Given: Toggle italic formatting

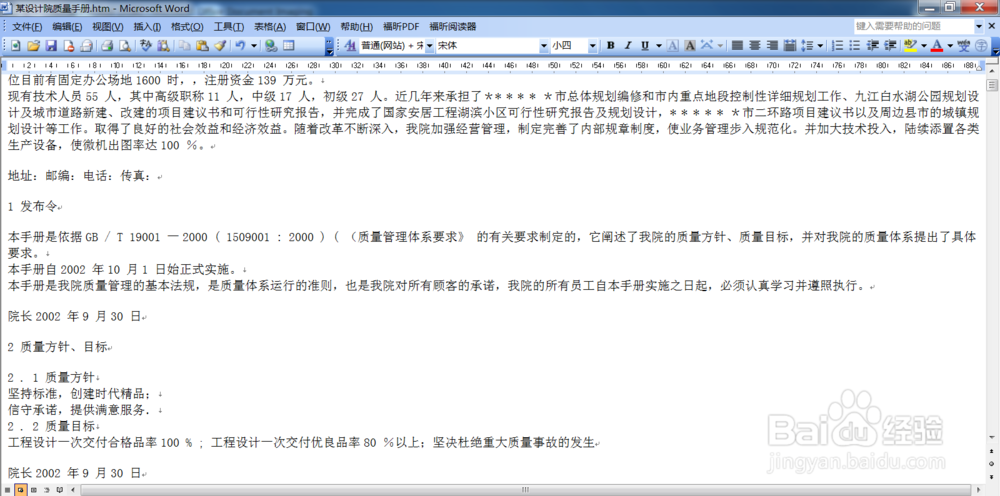Looking at the screenshot, I should [x=628, y=45].
